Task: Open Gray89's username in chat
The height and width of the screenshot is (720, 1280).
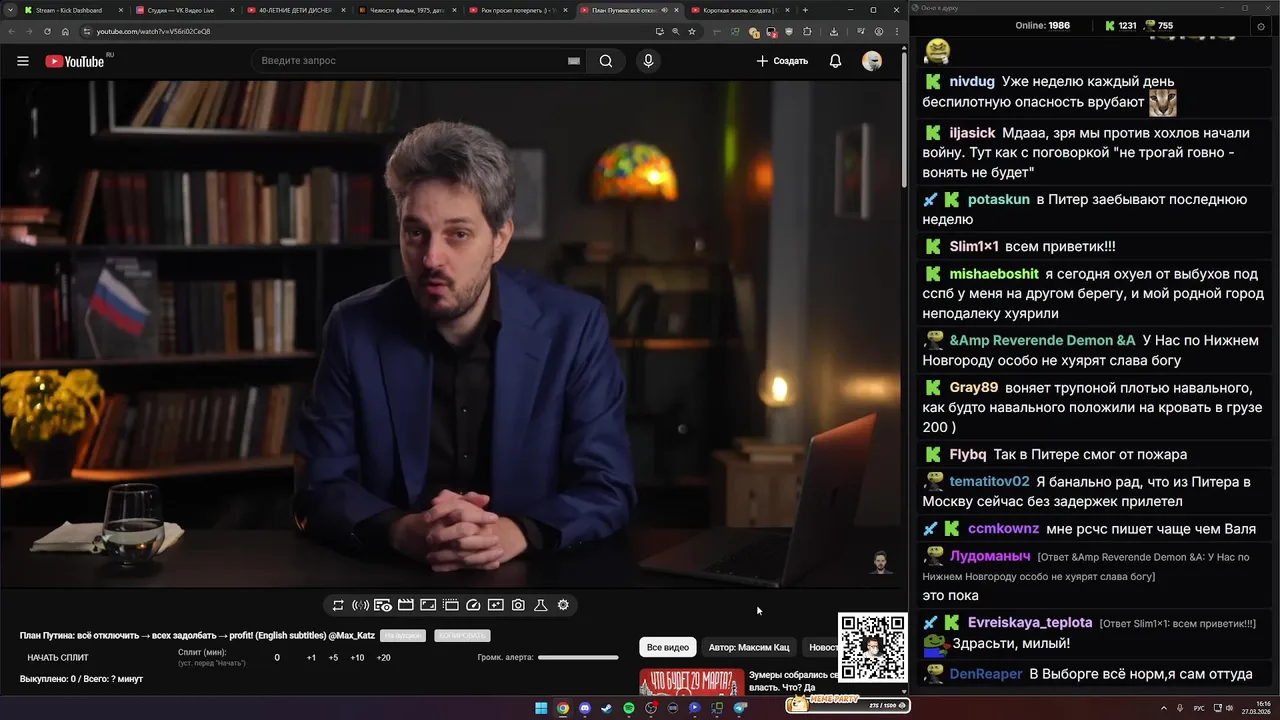Action: coord(974,387)
